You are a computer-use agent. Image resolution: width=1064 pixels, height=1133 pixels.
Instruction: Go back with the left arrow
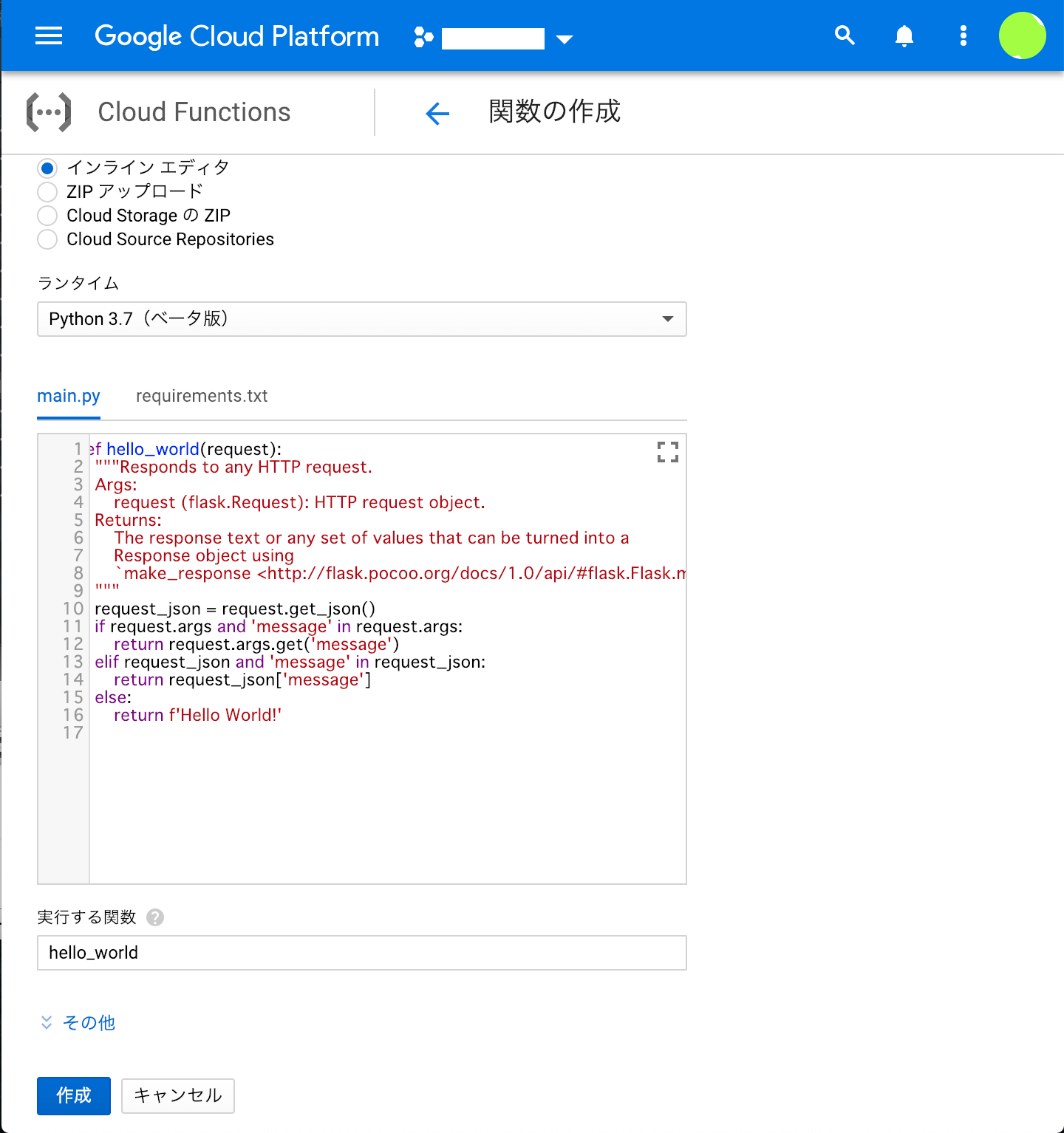[437, 113]
